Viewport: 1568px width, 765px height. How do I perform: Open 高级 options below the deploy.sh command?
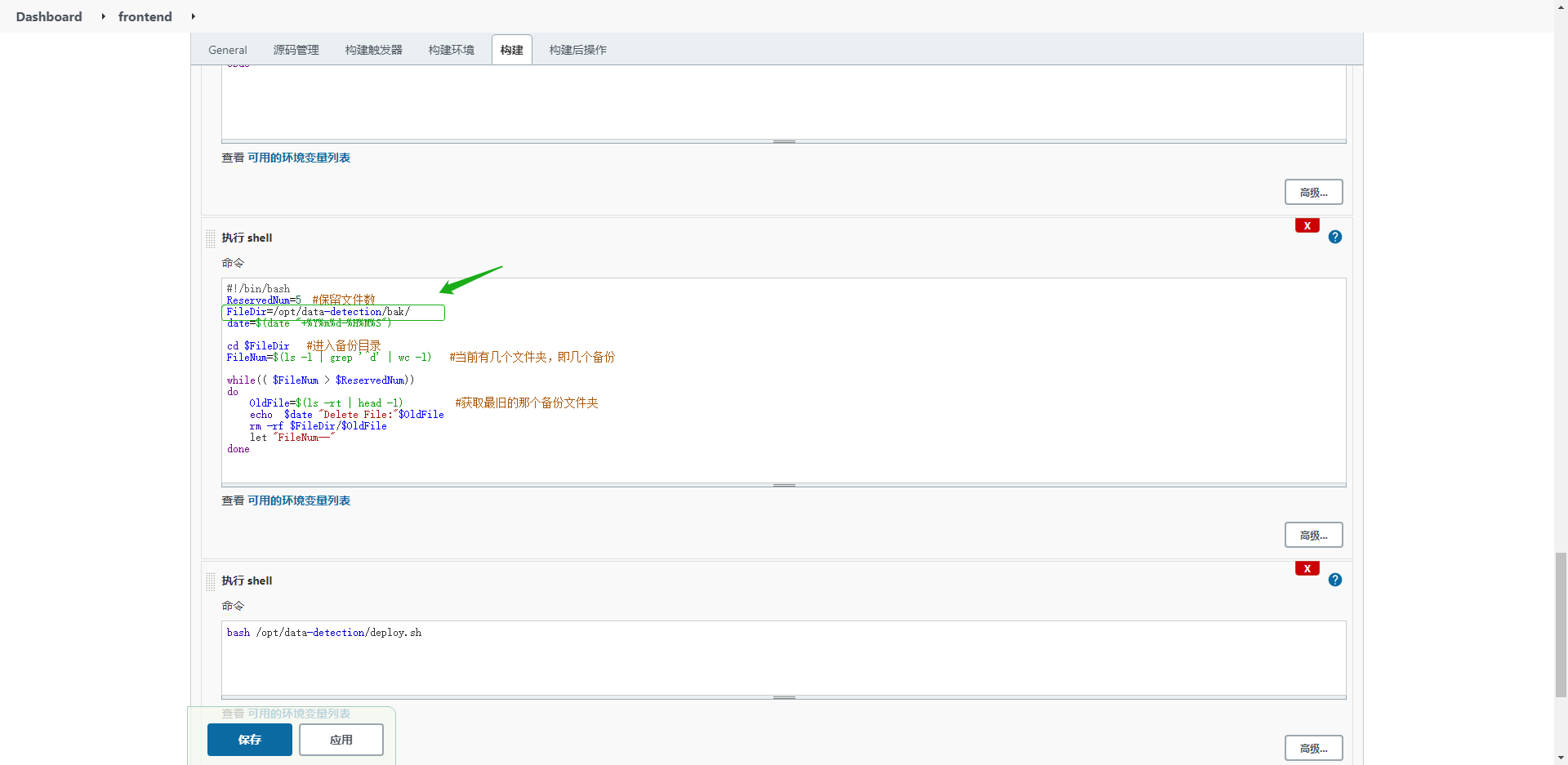pyautogui.click(x=1314, y=748)
